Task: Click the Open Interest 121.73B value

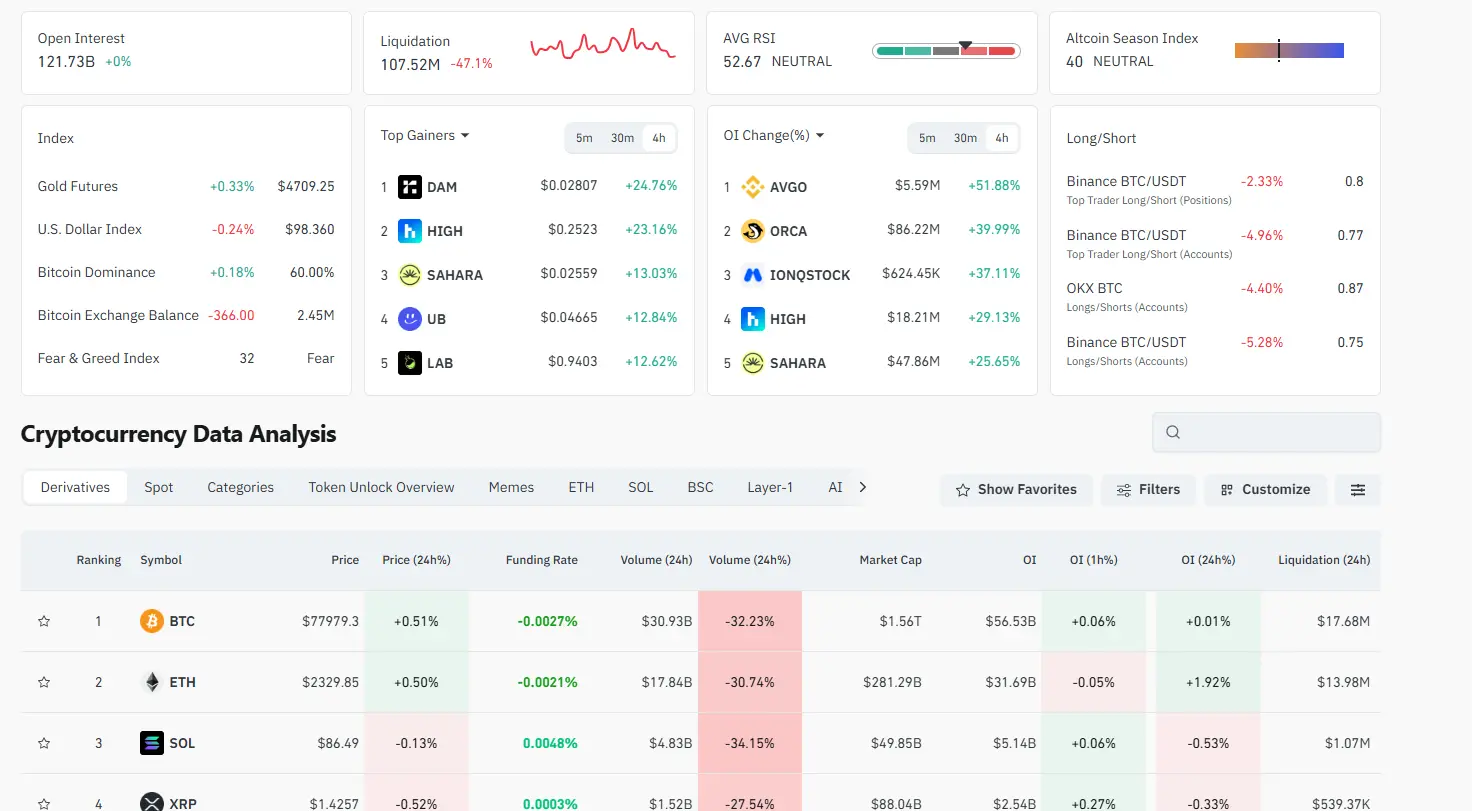Action: 66,61
